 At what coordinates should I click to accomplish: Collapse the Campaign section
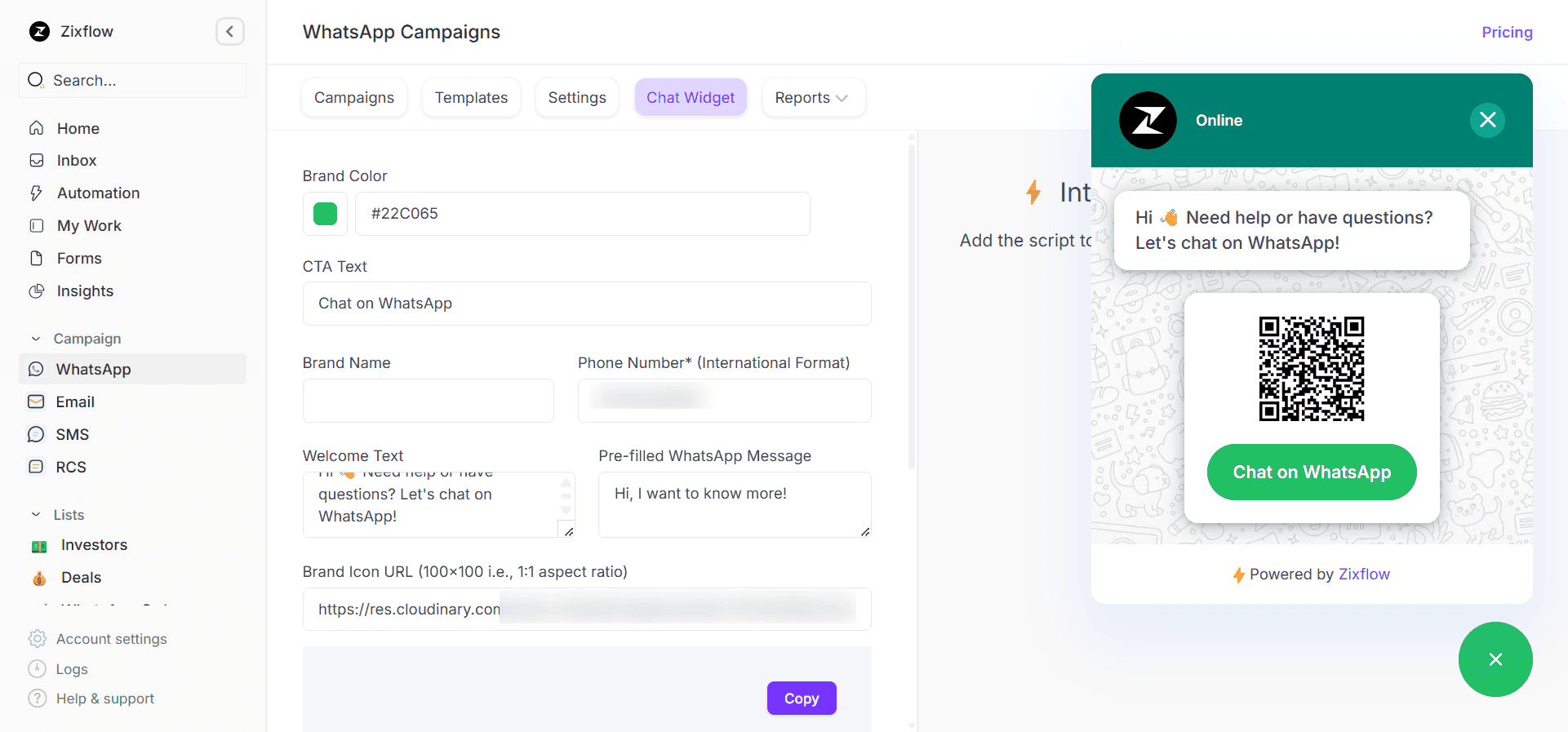pos(36,339)
